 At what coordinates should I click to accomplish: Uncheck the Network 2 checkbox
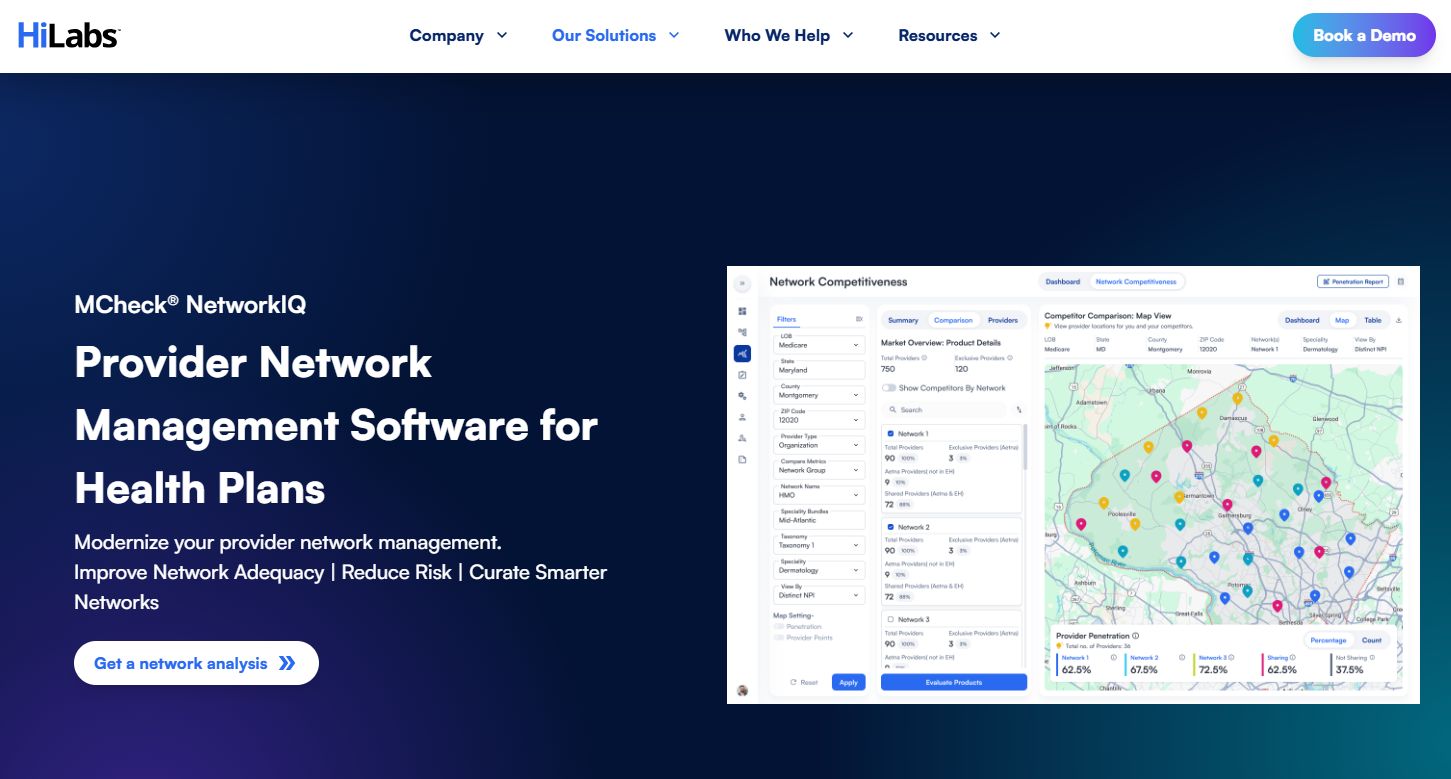tap(891, 527)
